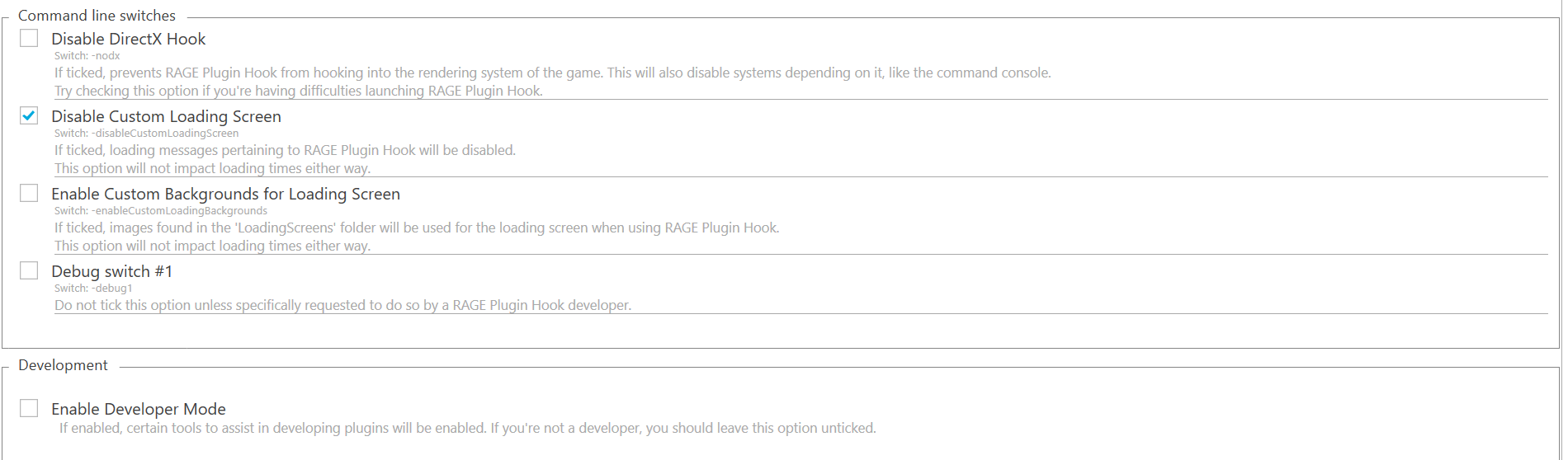Click the "Switch: -nodx" text
Image resolution: width=1568 pixels, height=460 pixels.
[x=87, y=56]
